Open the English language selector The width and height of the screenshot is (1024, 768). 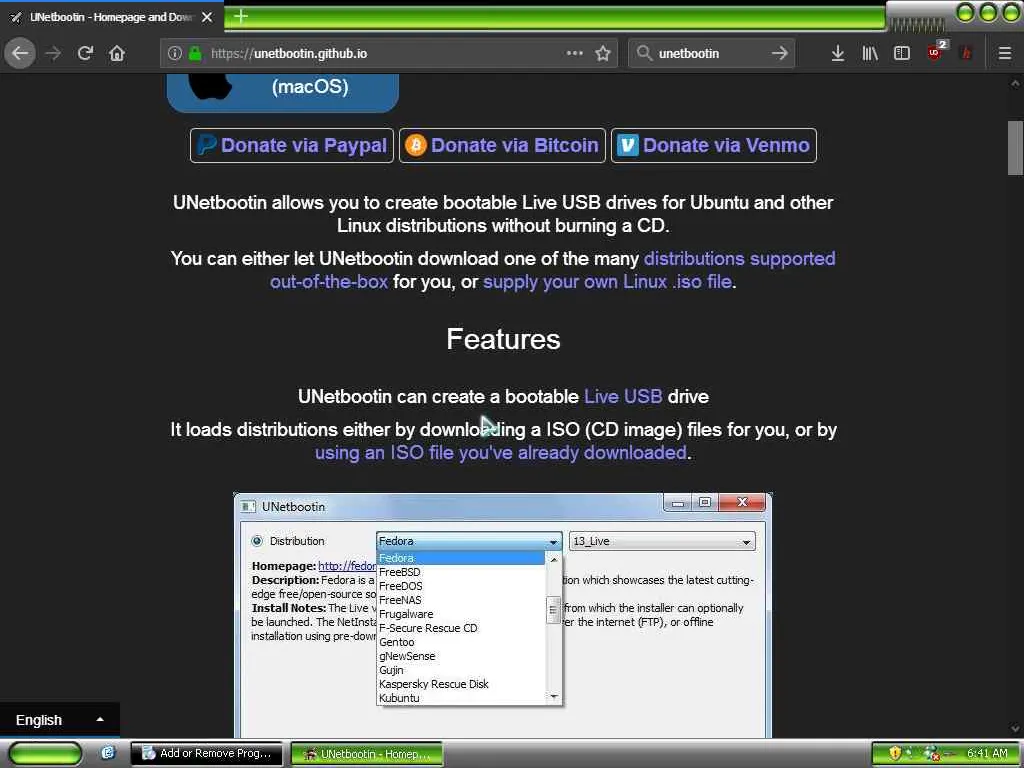click(59, 720)
